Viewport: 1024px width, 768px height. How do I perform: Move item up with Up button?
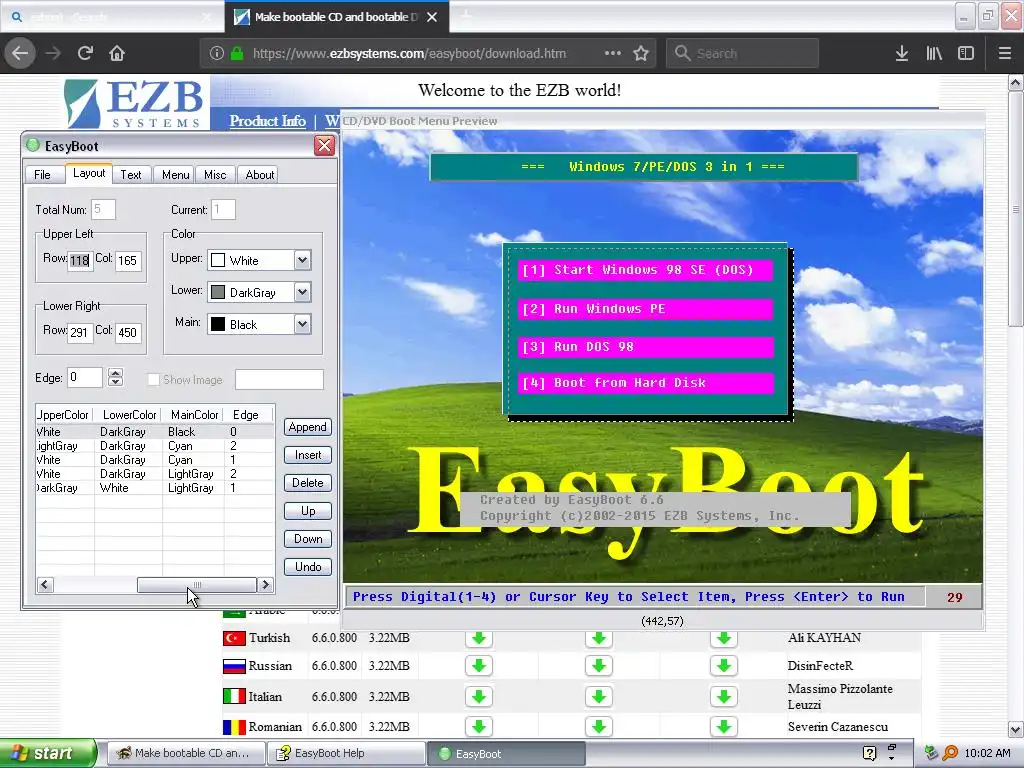tap(308, 511)
